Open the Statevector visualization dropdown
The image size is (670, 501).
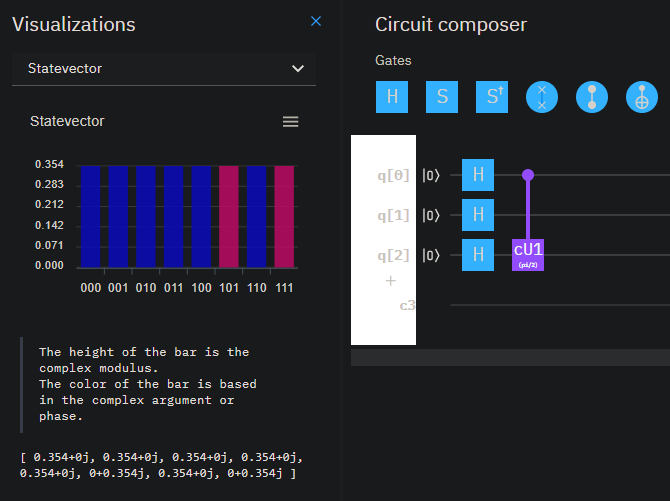[164, 69]
